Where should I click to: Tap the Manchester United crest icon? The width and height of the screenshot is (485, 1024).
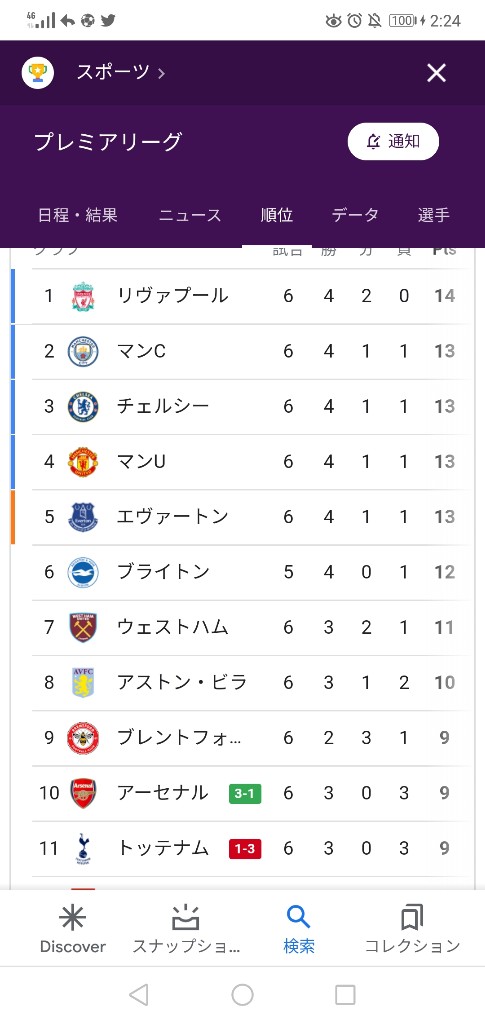click(83, 462)
